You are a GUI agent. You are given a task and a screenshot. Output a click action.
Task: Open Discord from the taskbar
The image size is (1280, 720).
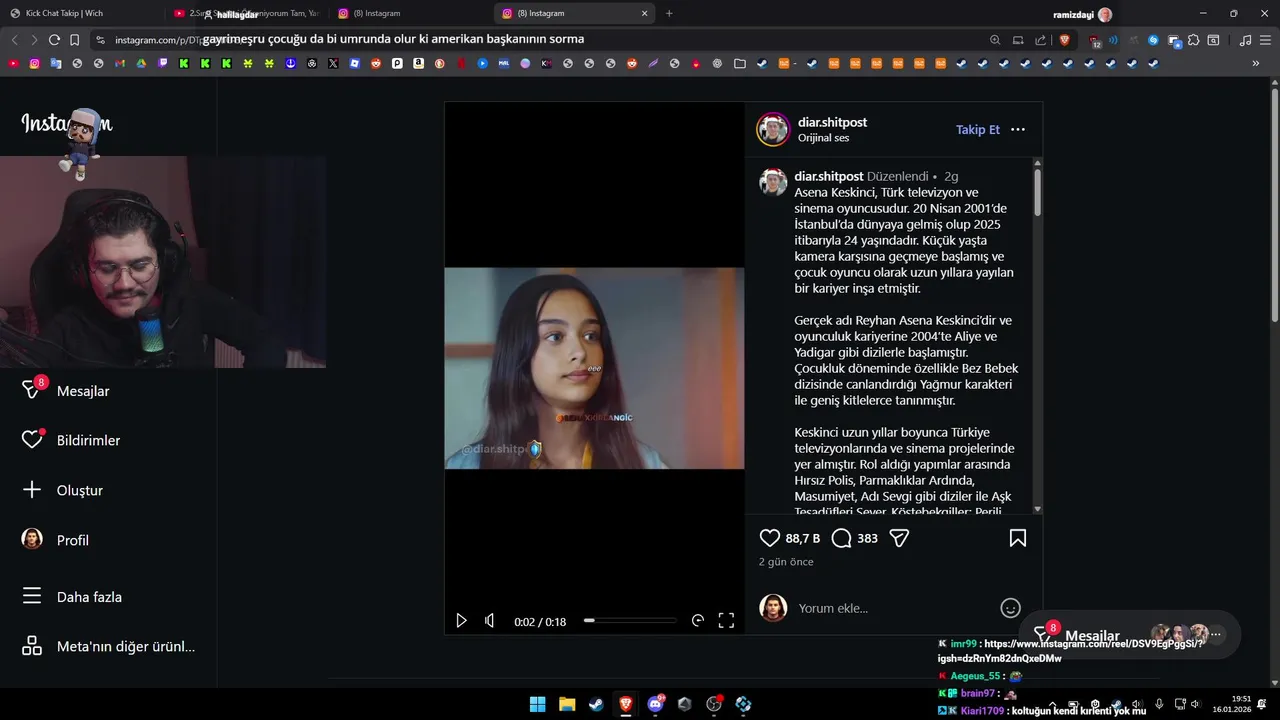[x=655, y=704]
